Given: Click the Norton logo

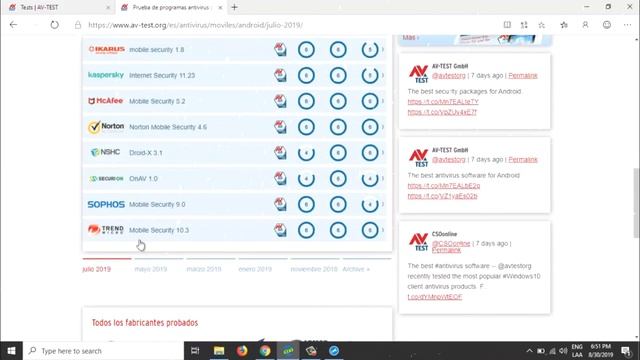Looking at the screenshot, I should [x=106, y=127].
